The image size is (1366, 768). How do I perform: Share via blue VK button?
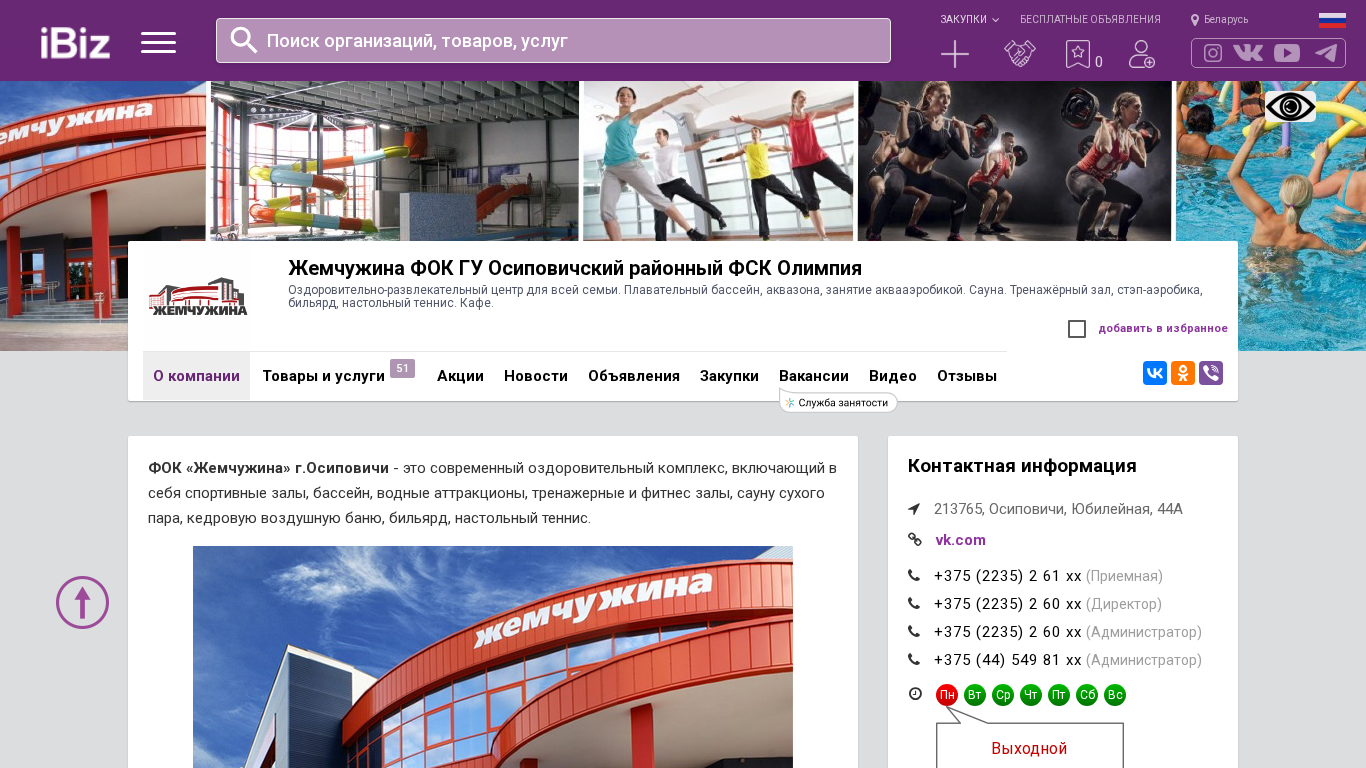(x=1155, y=373)
